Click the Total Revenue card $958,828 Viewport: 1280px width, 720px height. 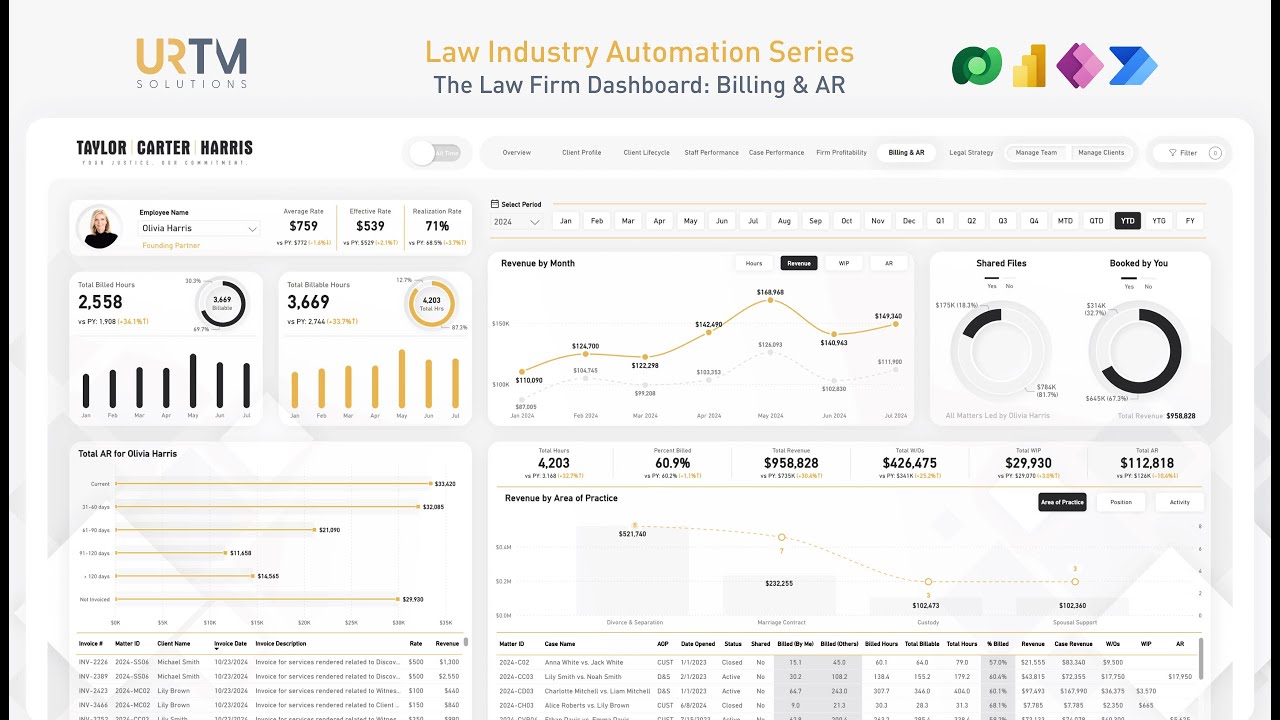791,462
